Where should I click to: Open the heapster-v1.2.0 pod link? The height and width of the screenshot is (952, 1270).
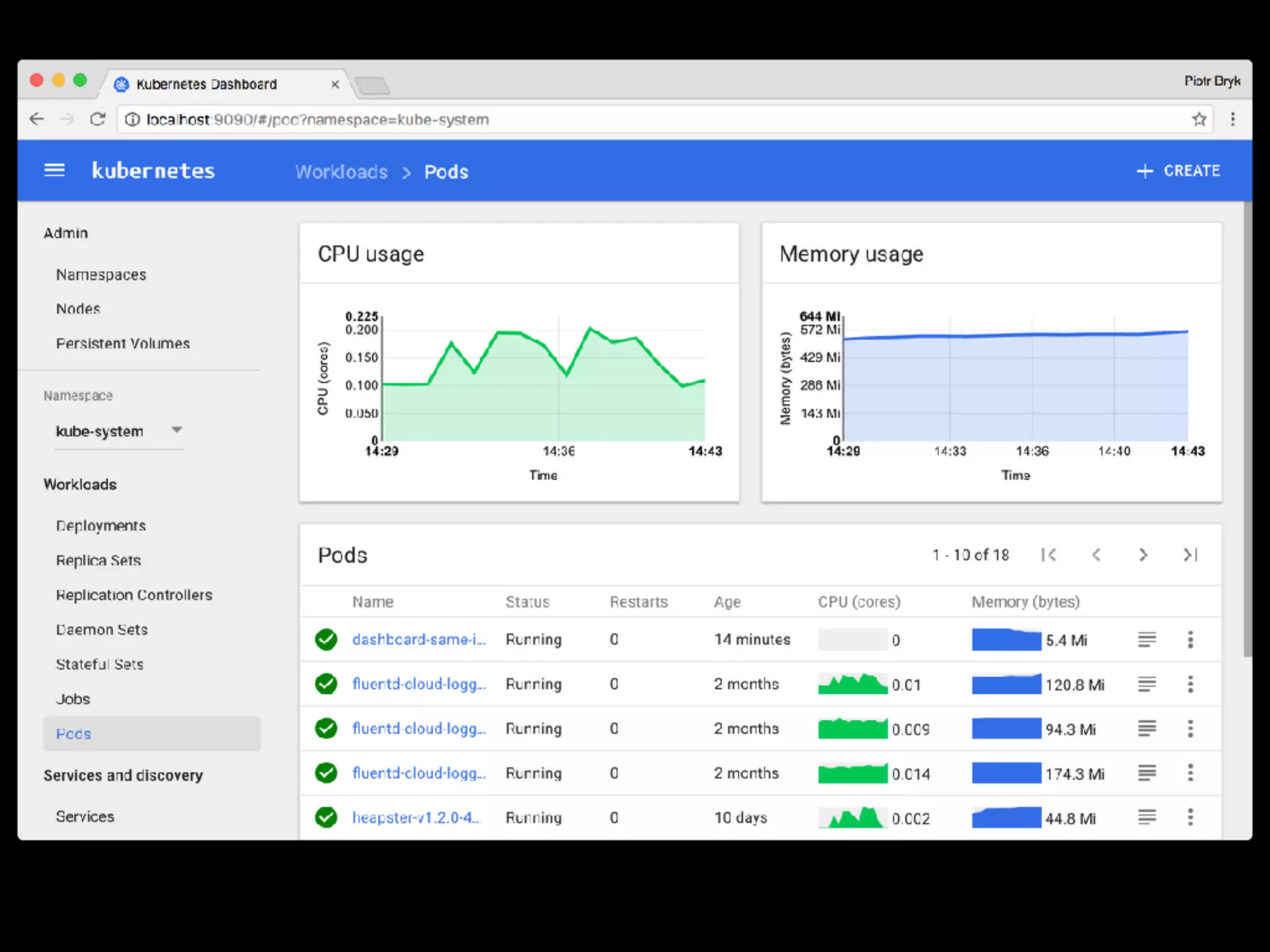415,818
